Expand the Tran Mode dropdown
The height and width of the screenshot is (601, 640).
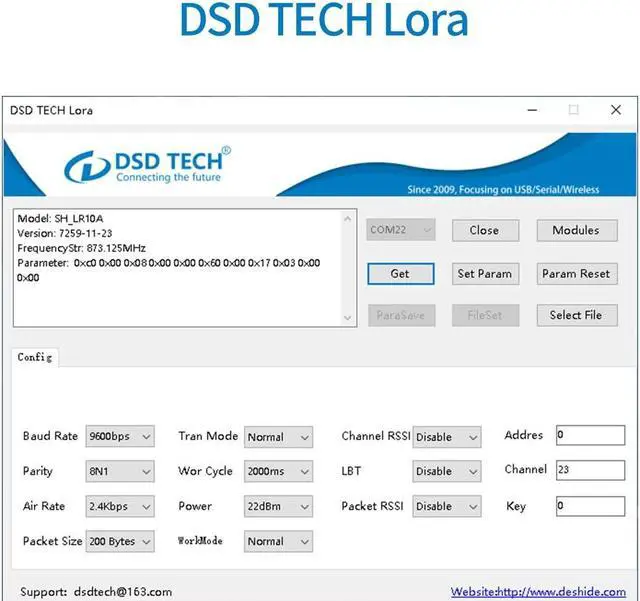[278, 437]
